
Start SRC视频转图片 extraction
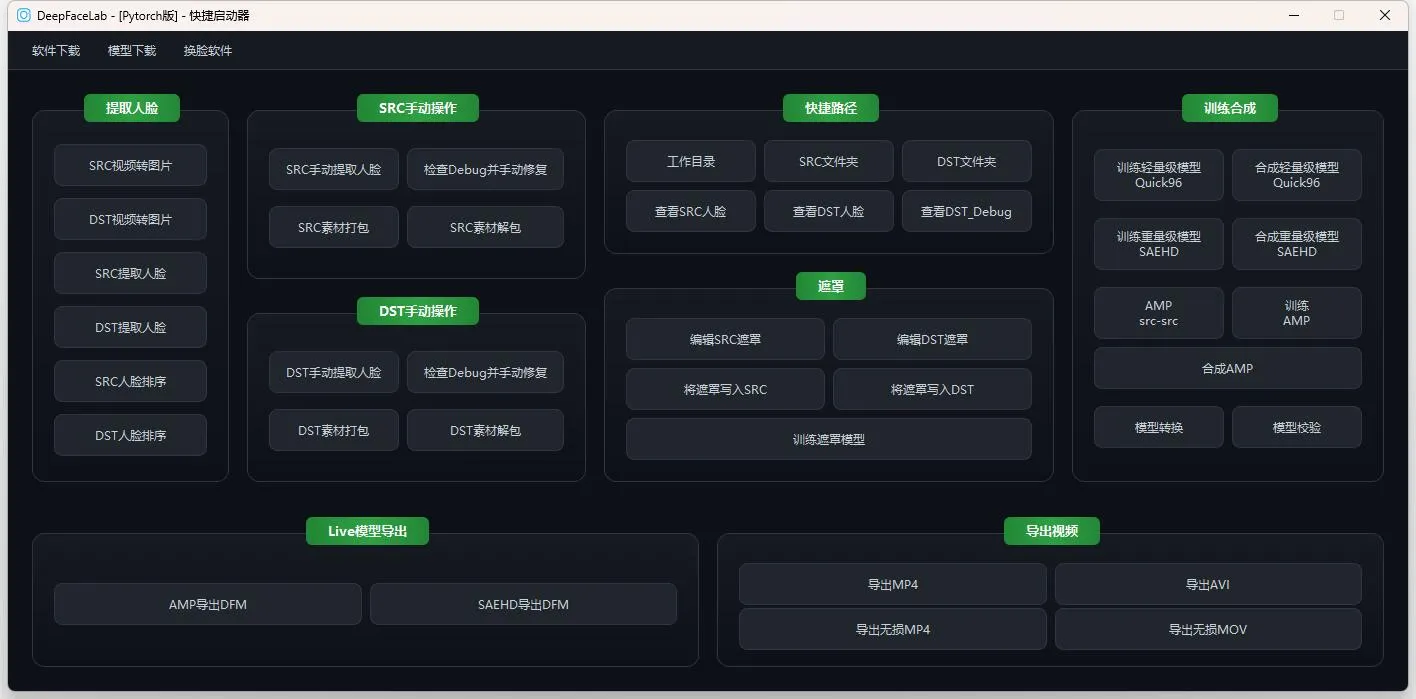pyautogui.click(x=130, y=165)
